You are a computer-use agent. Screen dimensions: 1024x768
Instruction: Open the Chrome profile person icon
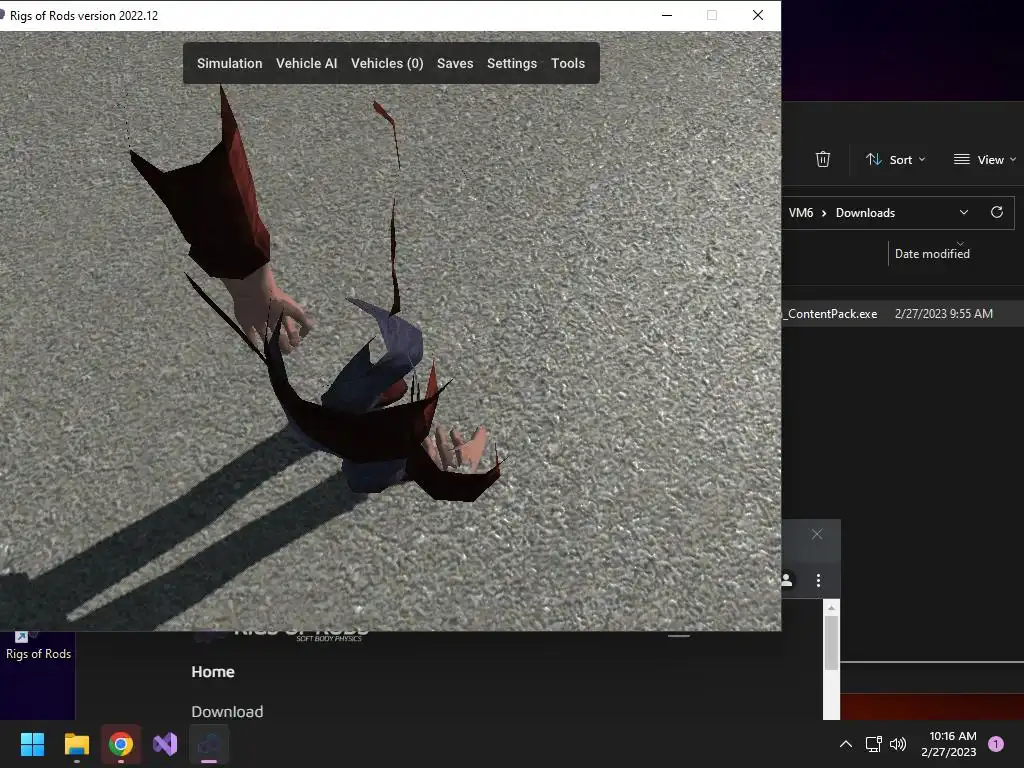[x=787, y=580]
